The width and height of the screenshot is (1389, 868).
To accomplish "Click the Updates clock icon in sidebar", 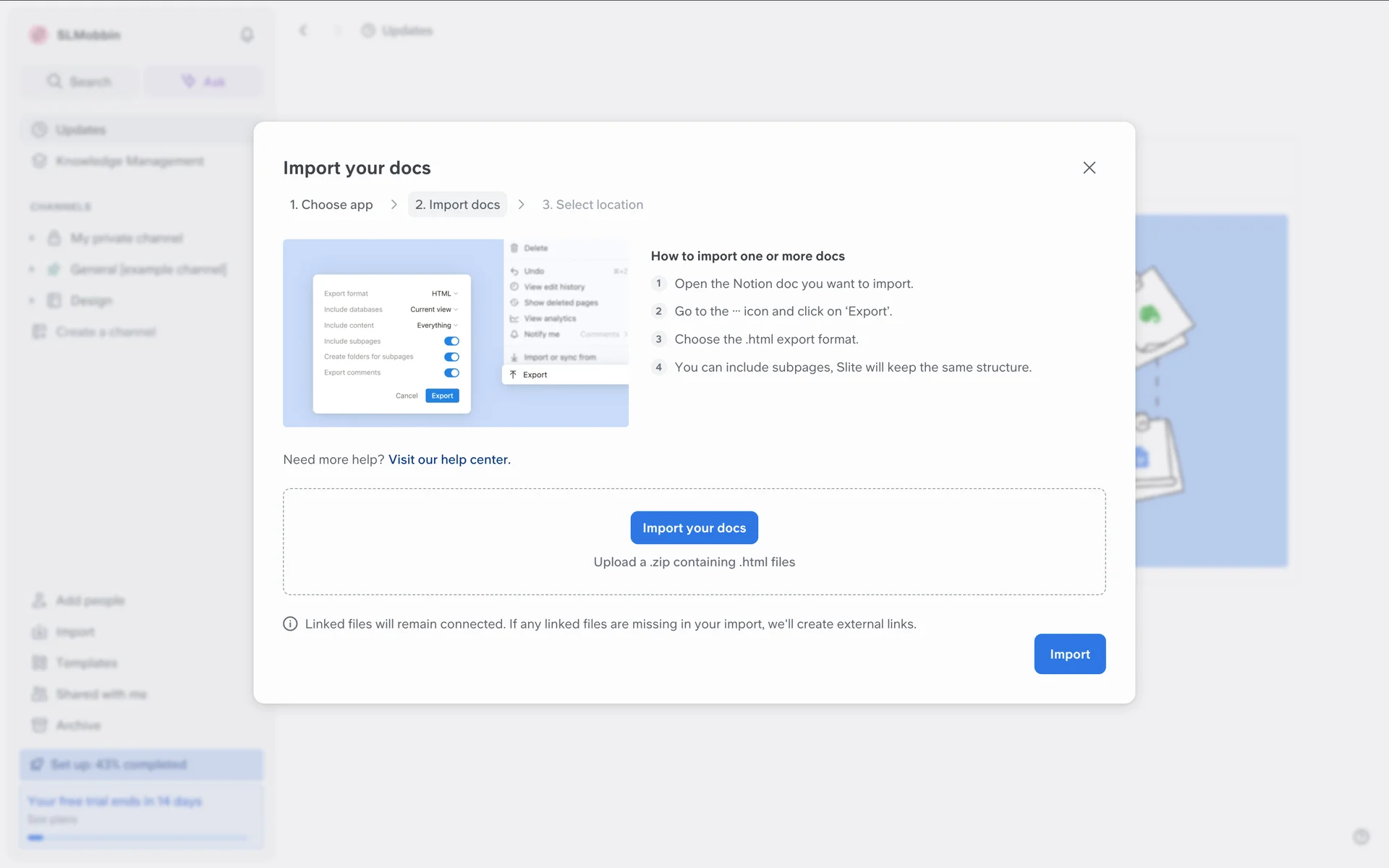I will click(x=39, y=129).
